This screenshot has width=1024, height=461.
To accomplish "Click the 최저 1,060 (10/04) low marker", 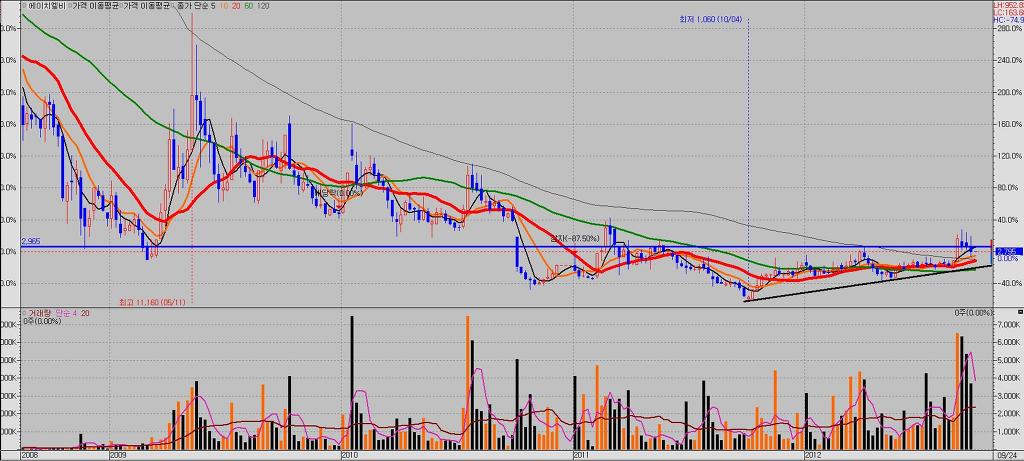I will pos(710,20).
